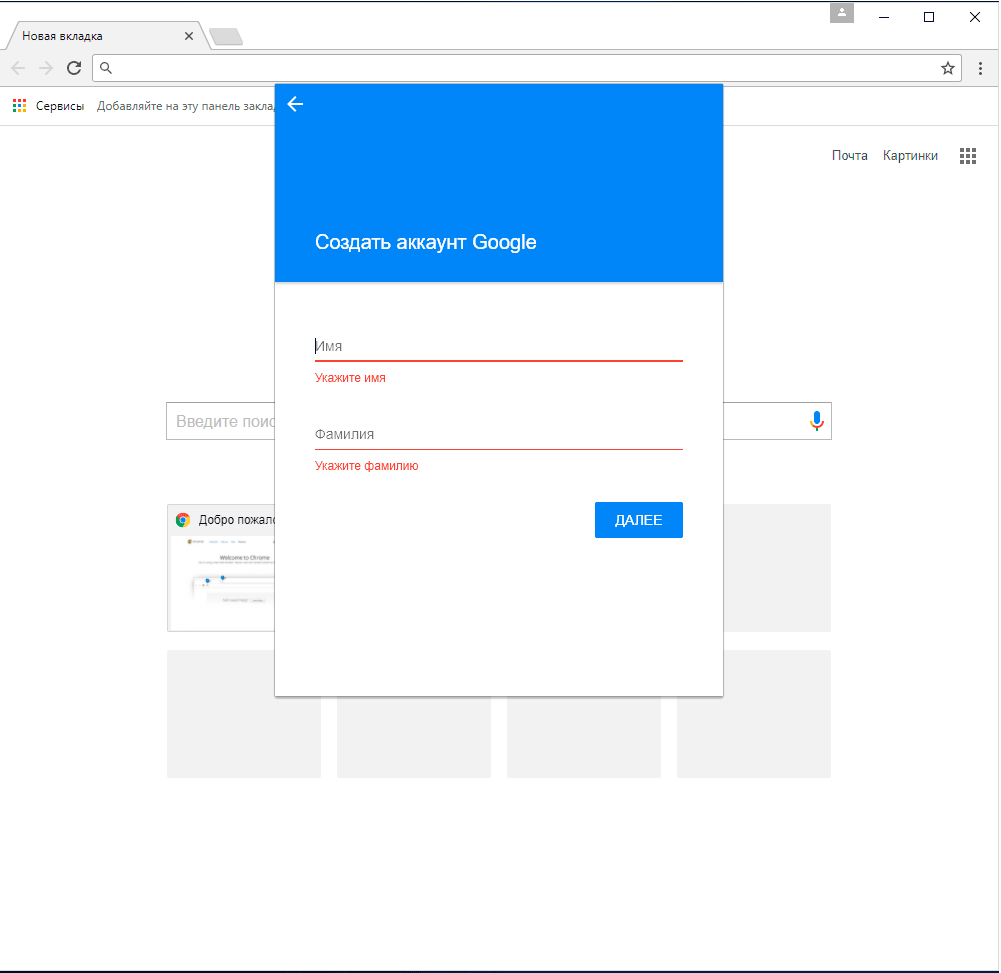Click the browser forward navigation arrow

click(46, 68)
